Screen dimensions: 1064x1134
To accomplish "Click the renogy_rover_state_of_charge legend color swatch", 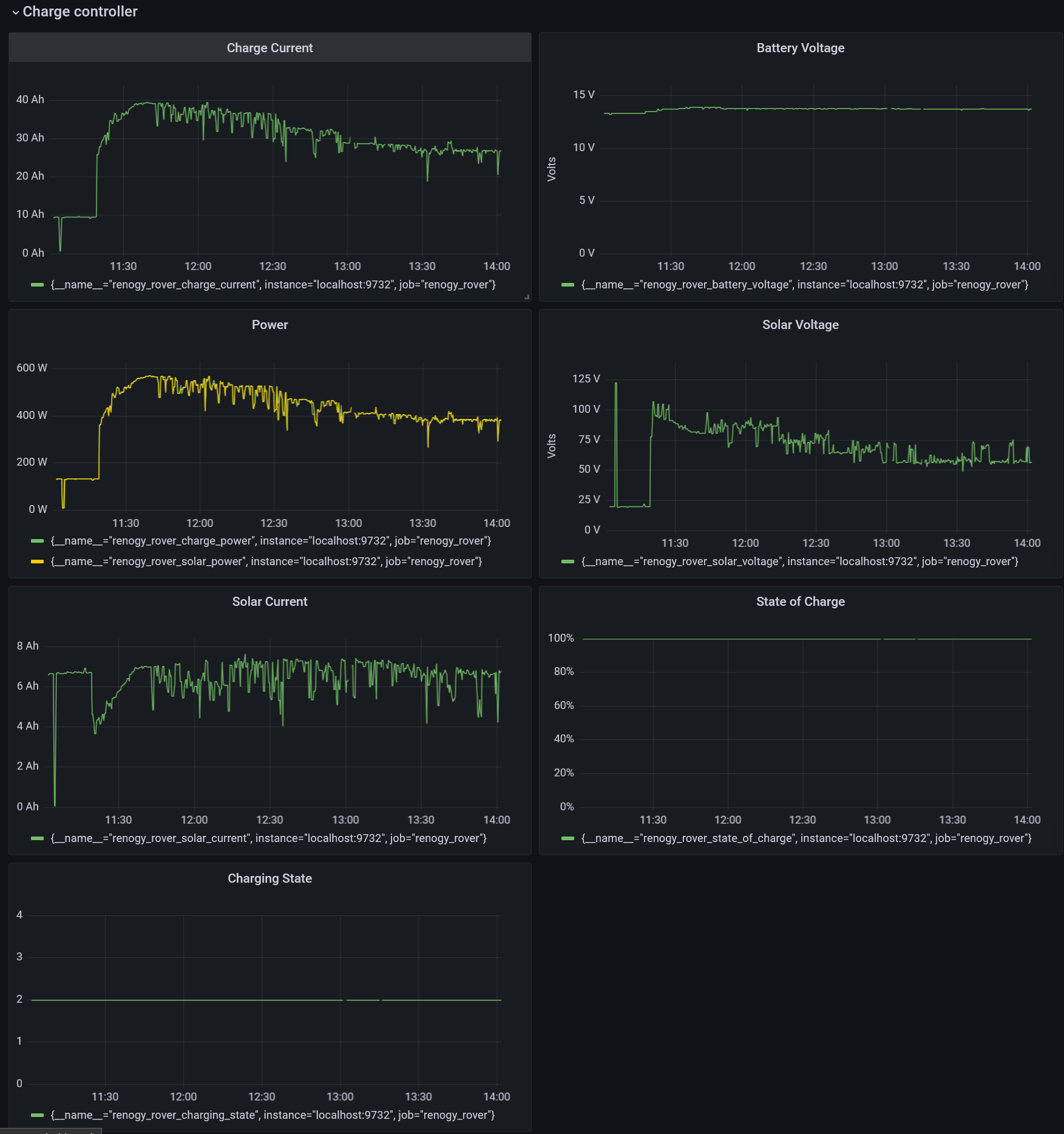I will 568,838.
